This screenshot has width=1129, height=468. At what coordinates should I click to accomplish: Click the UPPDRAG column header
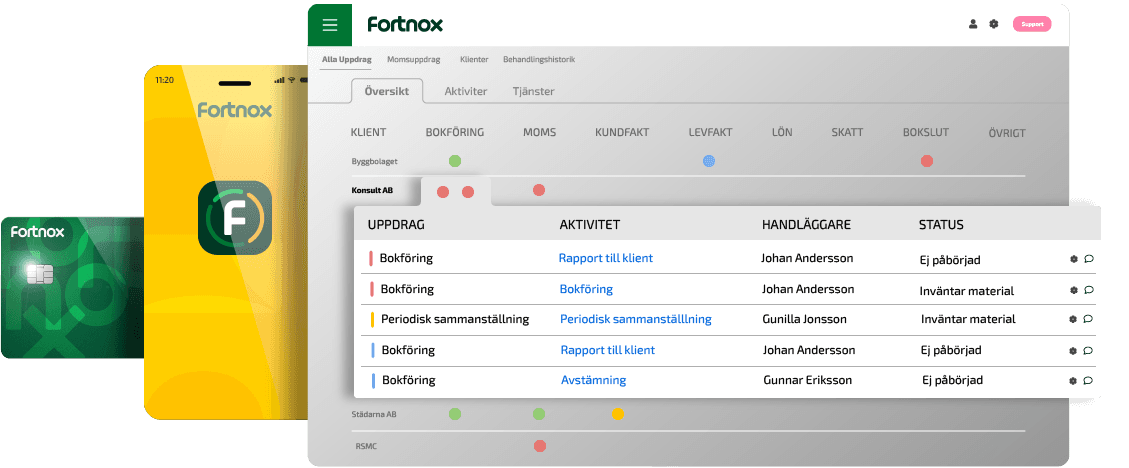[x=396, y=225]
